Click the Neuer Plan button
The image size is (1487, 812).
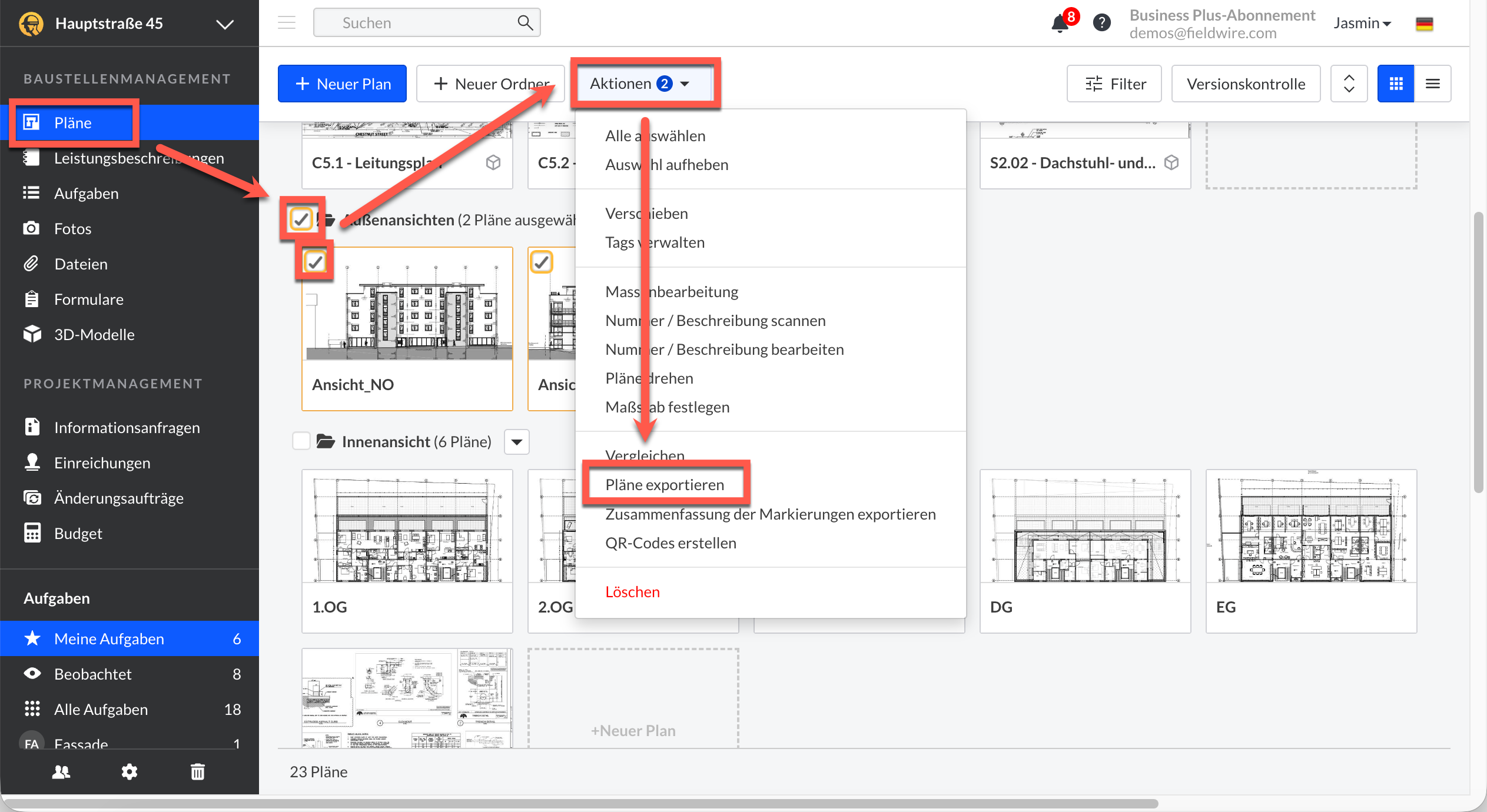coord(342,84)
